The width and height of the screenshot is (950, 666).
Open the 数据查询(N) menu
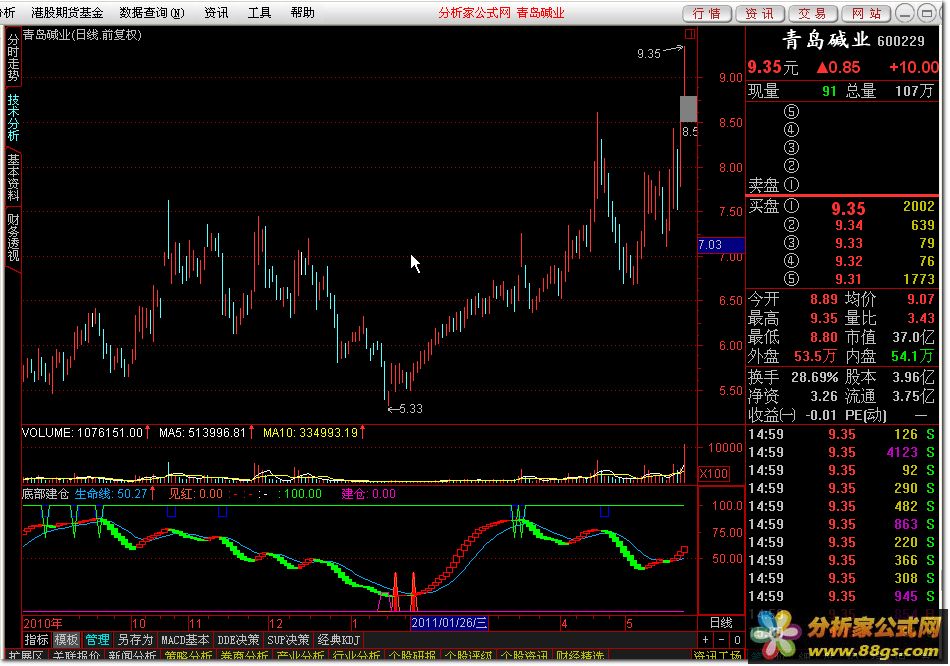[x=152, y=13]
